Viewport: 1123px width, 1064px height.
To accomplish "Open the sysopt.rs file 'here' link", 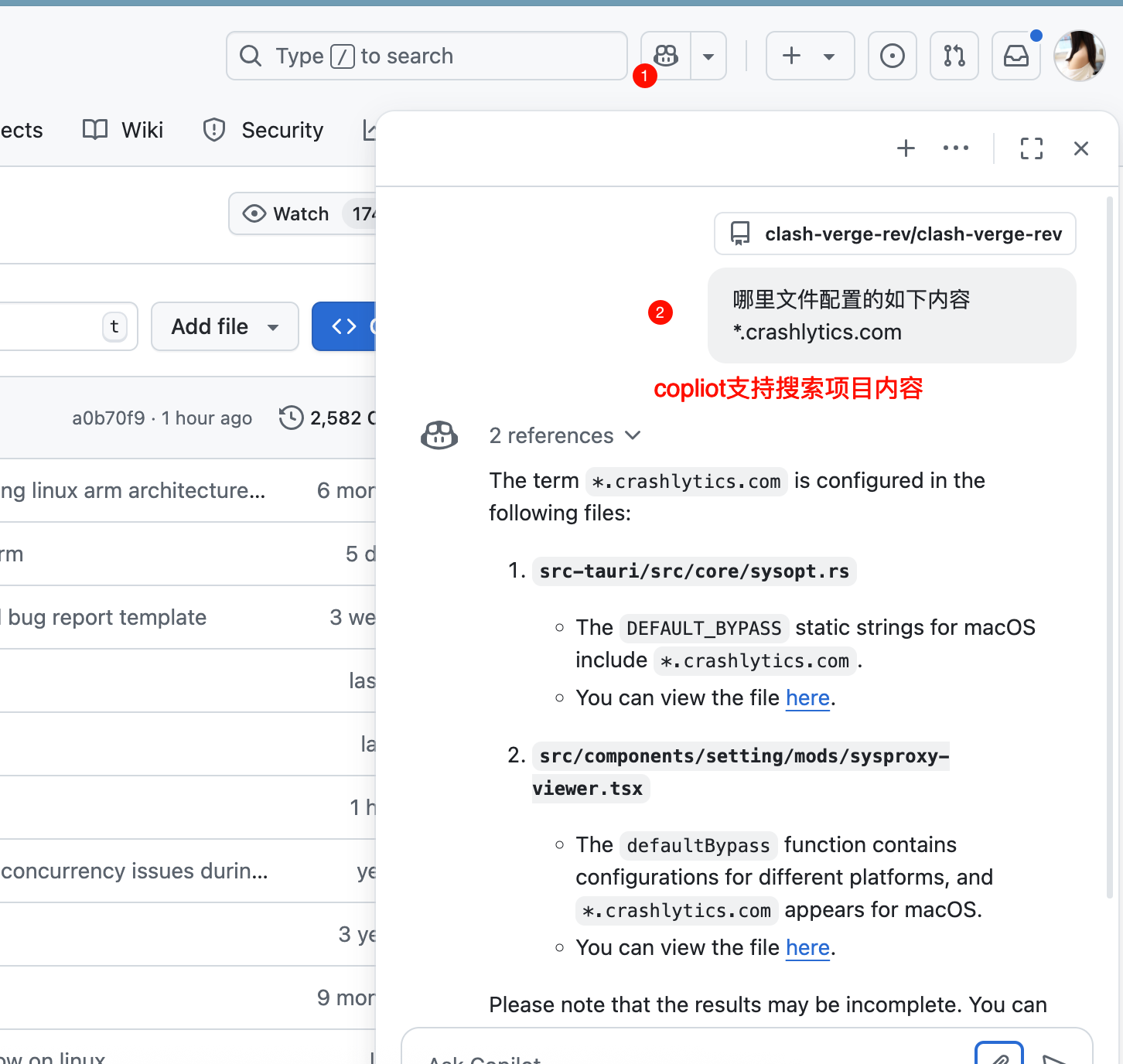I will 807,698.
